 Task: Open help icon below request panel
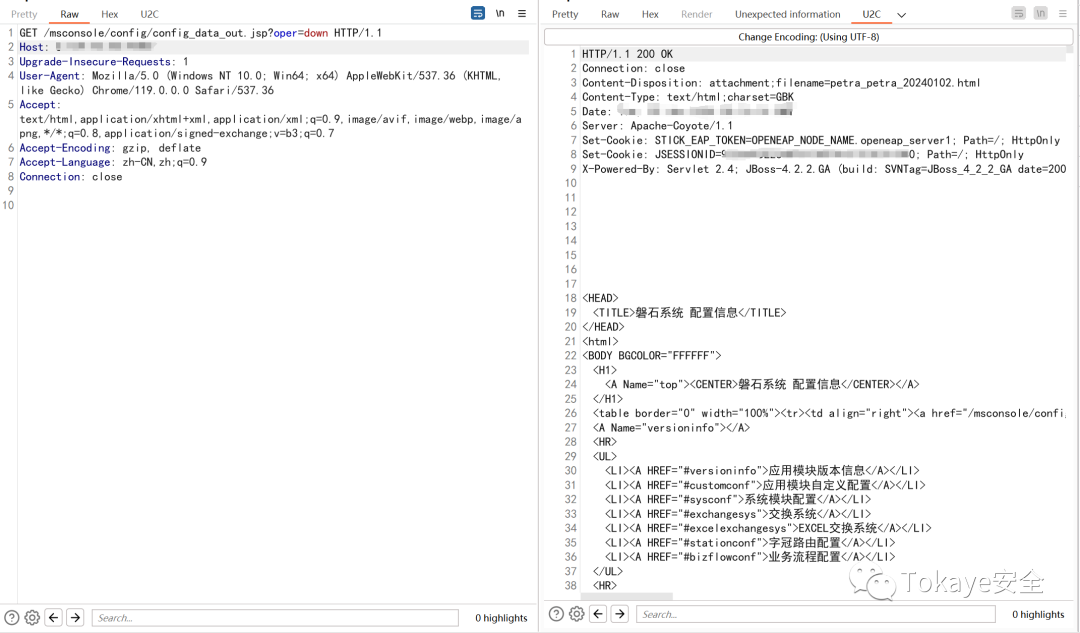pos(12,617)
